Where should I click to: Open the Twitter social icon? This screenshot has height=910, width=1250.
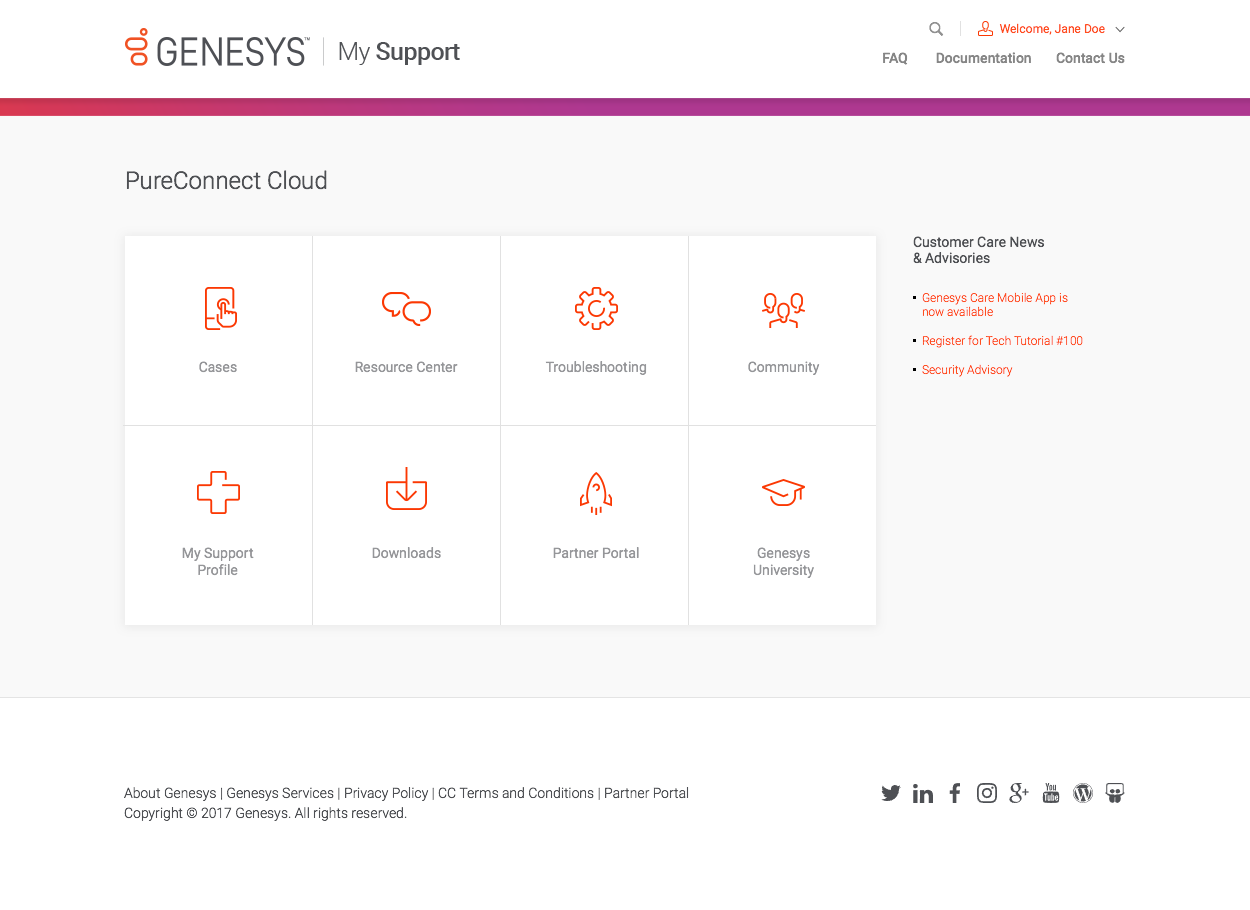pyautogui.click(x=891, y=793)
